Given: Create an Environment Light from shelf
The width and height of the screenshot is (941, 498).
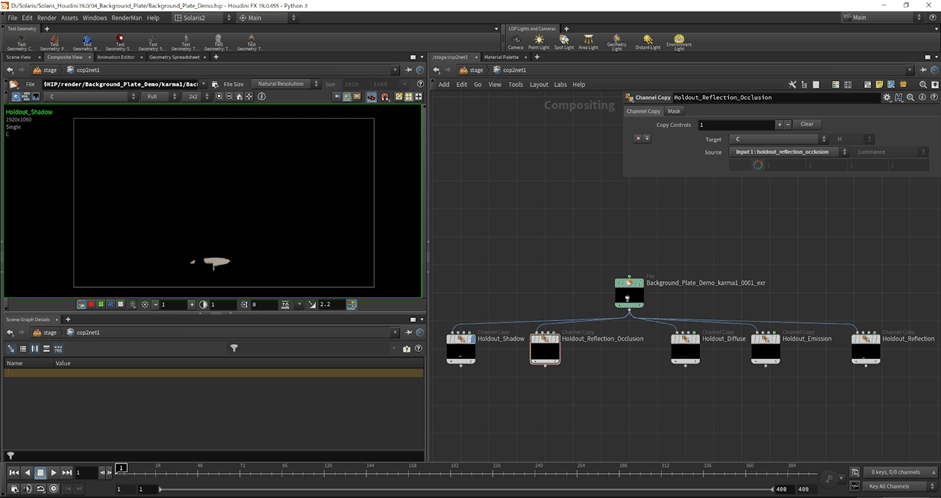Looking at the screenshot, I should (x=679, y=42).
